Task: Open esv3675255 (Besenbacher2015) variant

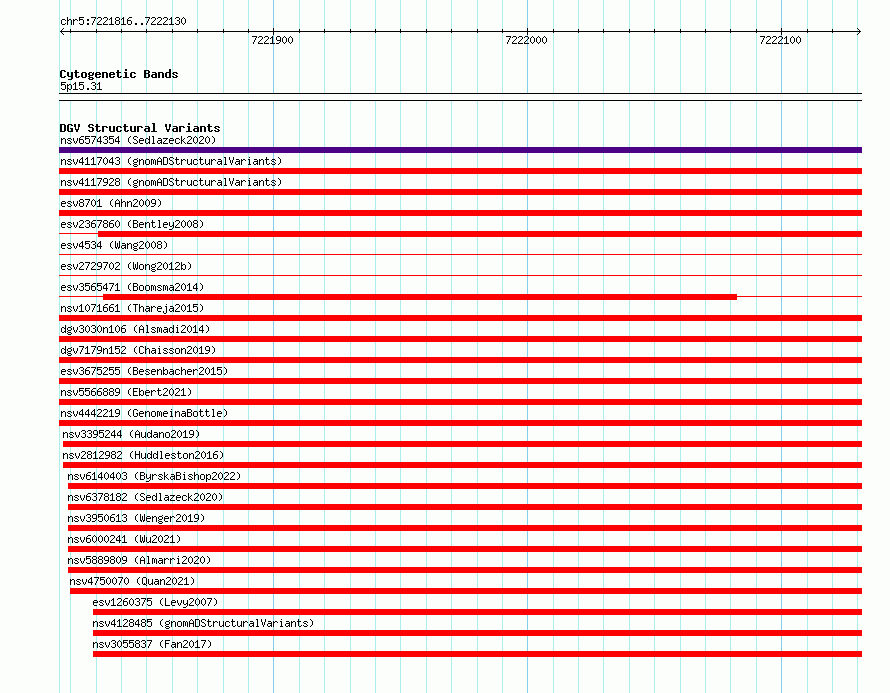Action: click(144, 371)
